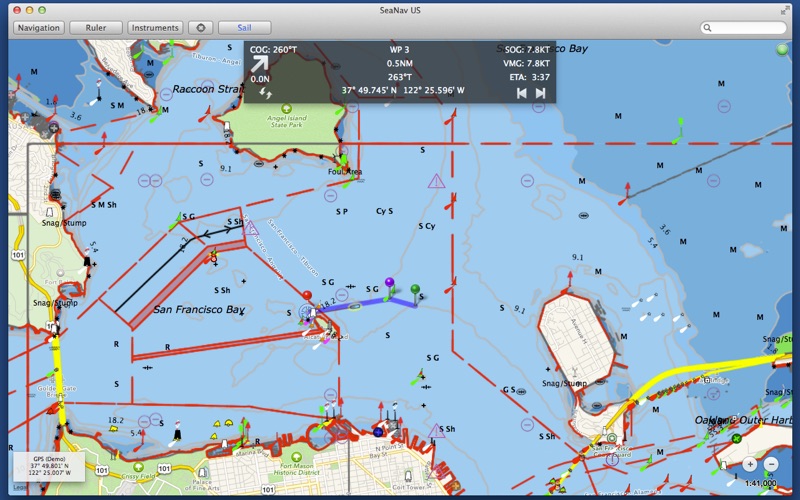Open the Instruments panel button
This screenshot has height=500, width=800.
155,28
